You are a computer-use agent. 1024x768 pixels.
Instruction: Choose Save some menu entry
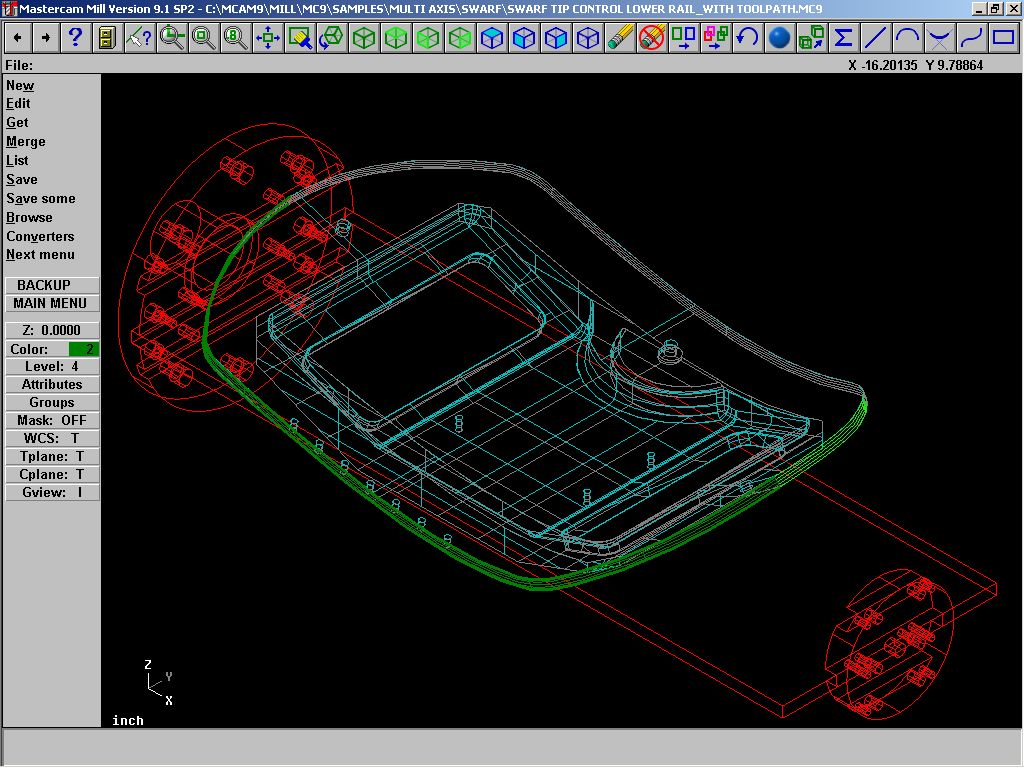tap(41, 199)
